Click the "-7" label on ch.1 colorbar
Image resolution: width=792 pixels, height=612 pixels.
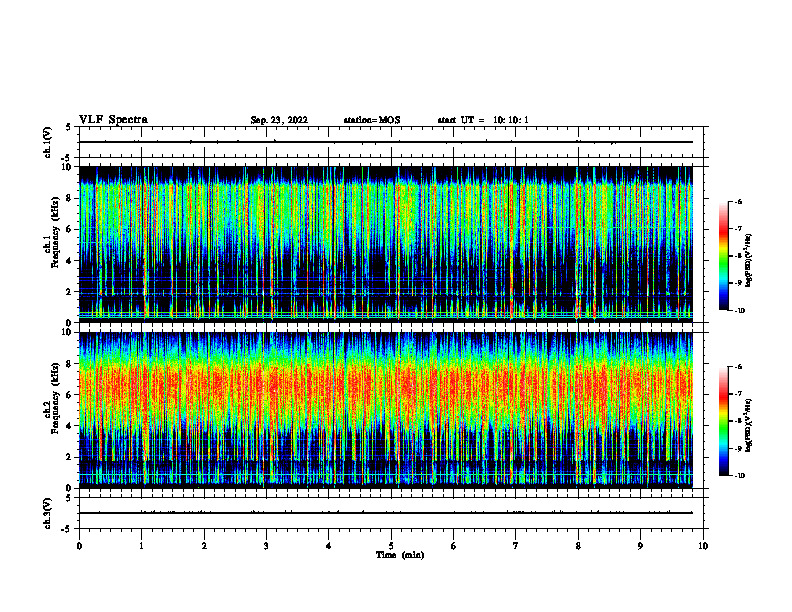point(738,229)
